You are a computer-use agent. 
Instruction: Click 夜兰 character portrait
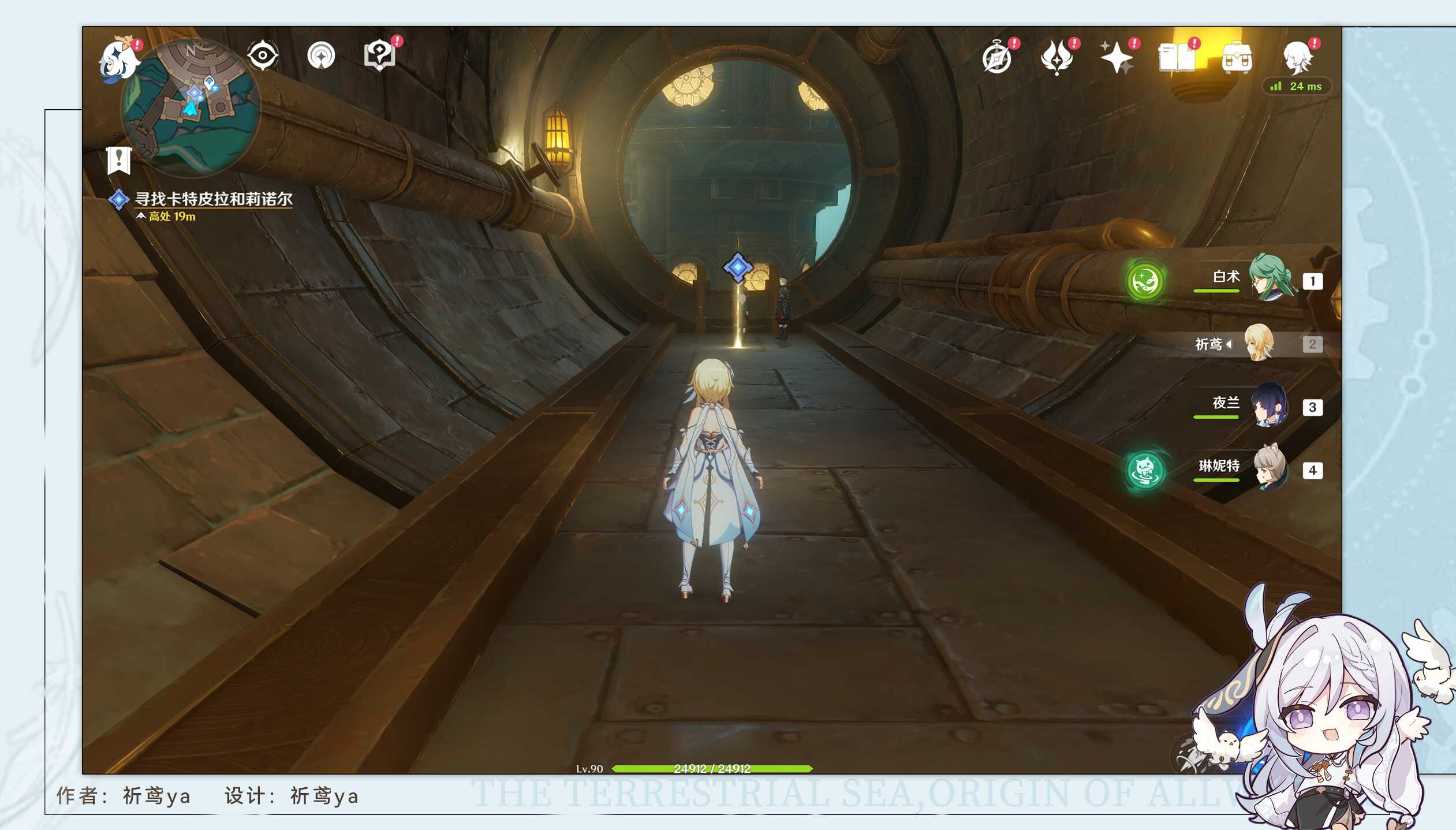(1270, 405)
